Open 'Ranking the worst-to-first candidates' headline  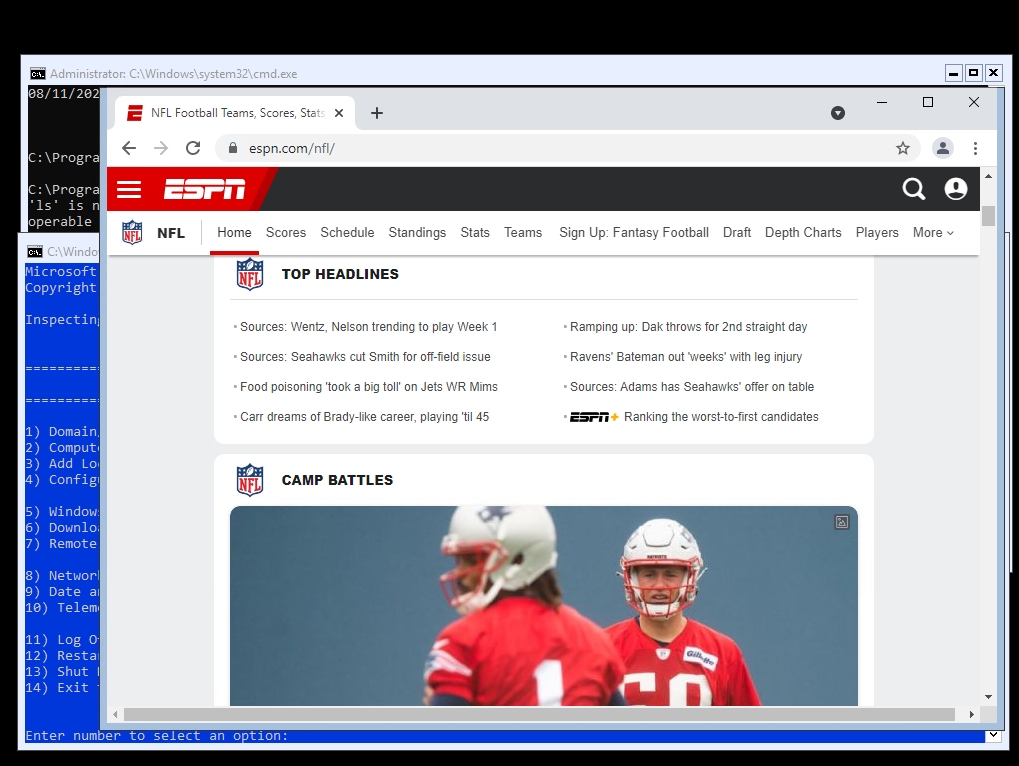click(721, 416)
